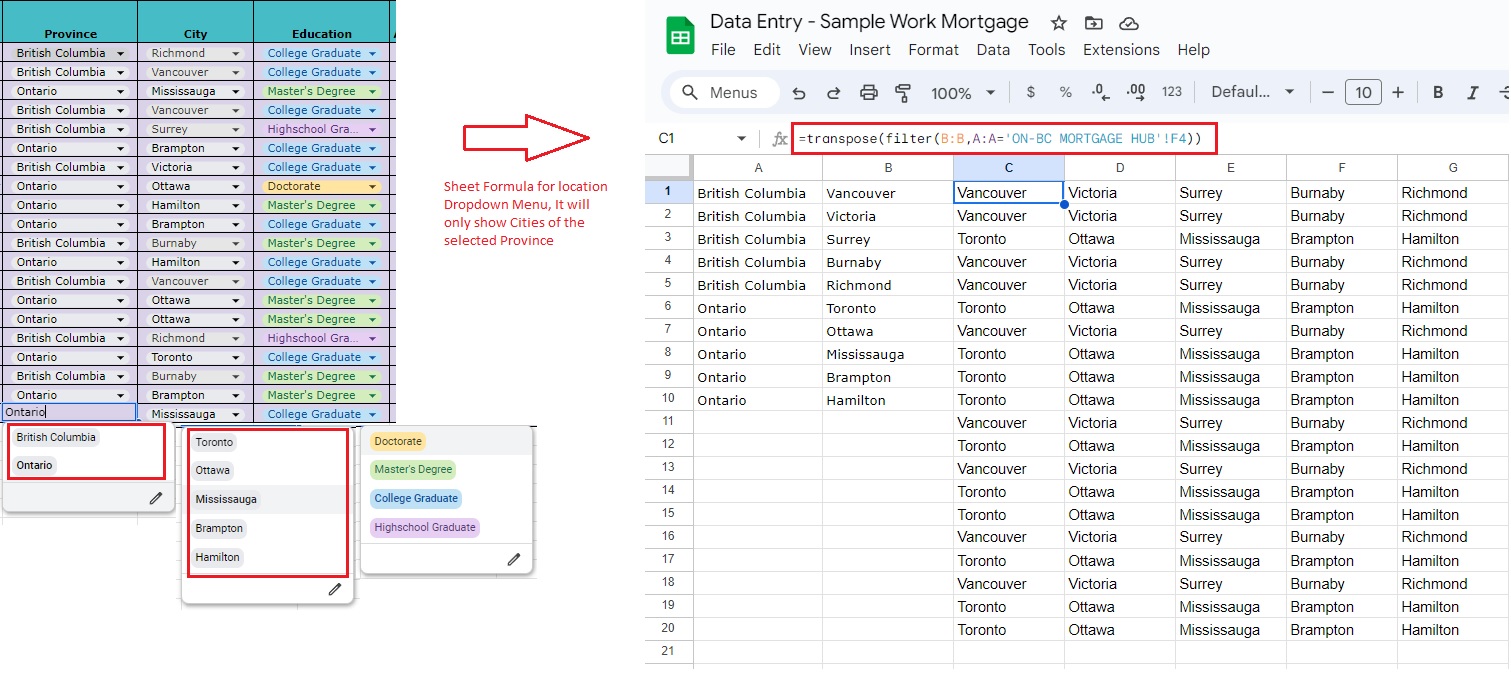Viewport: 1511px width, 674px height.
Task: Click edit pencil in education dropdown list
Action: pyautogui.click(x=514, y=559)
